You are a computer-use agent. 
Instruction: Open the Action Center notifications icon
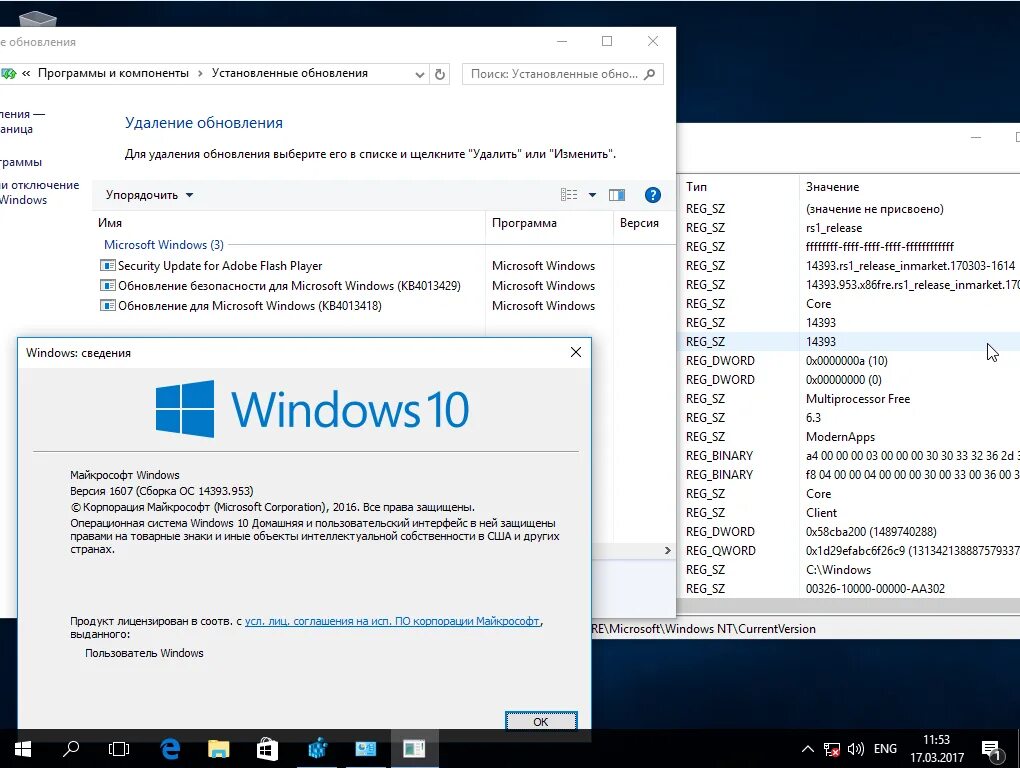(x=991, y=750)
